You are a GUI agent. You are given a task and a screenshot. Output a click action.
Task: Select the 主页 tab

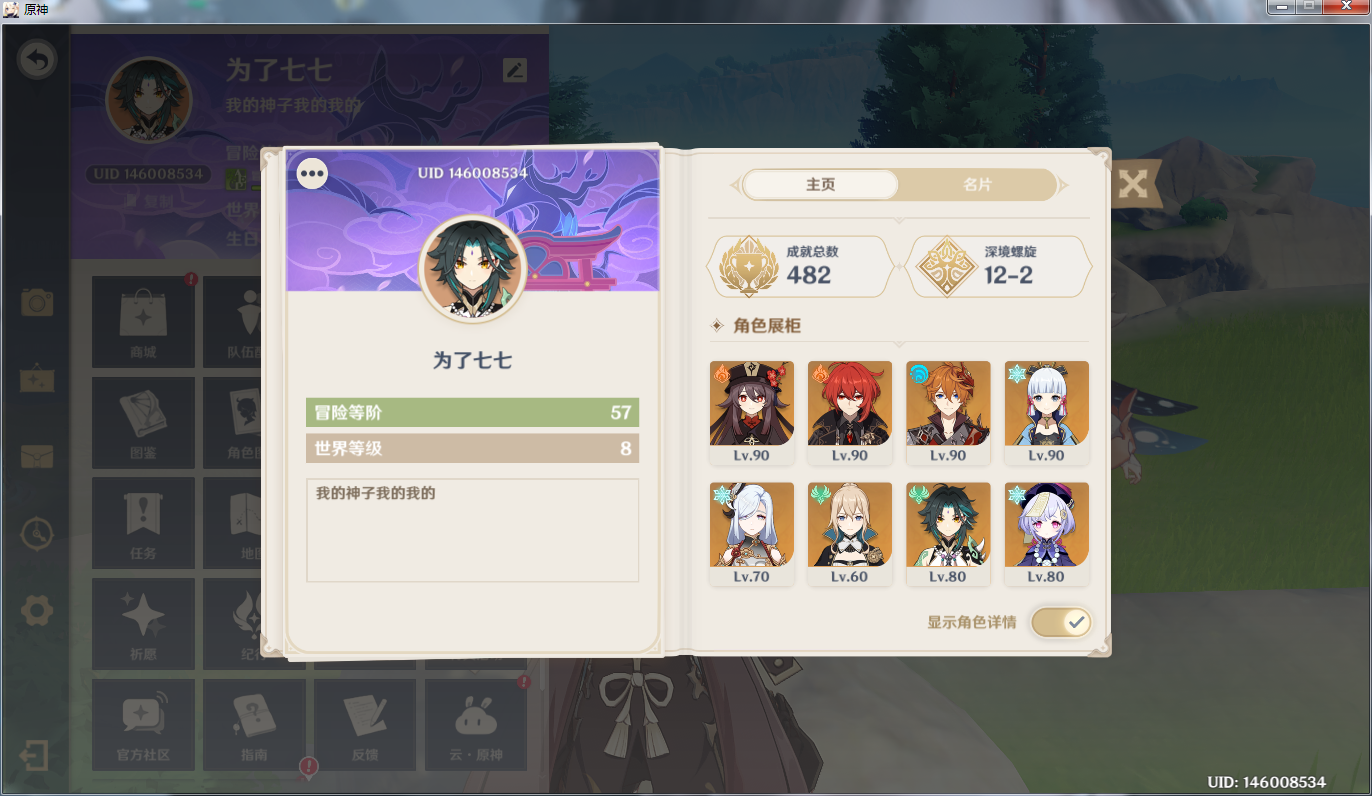(x=821, y=185)
